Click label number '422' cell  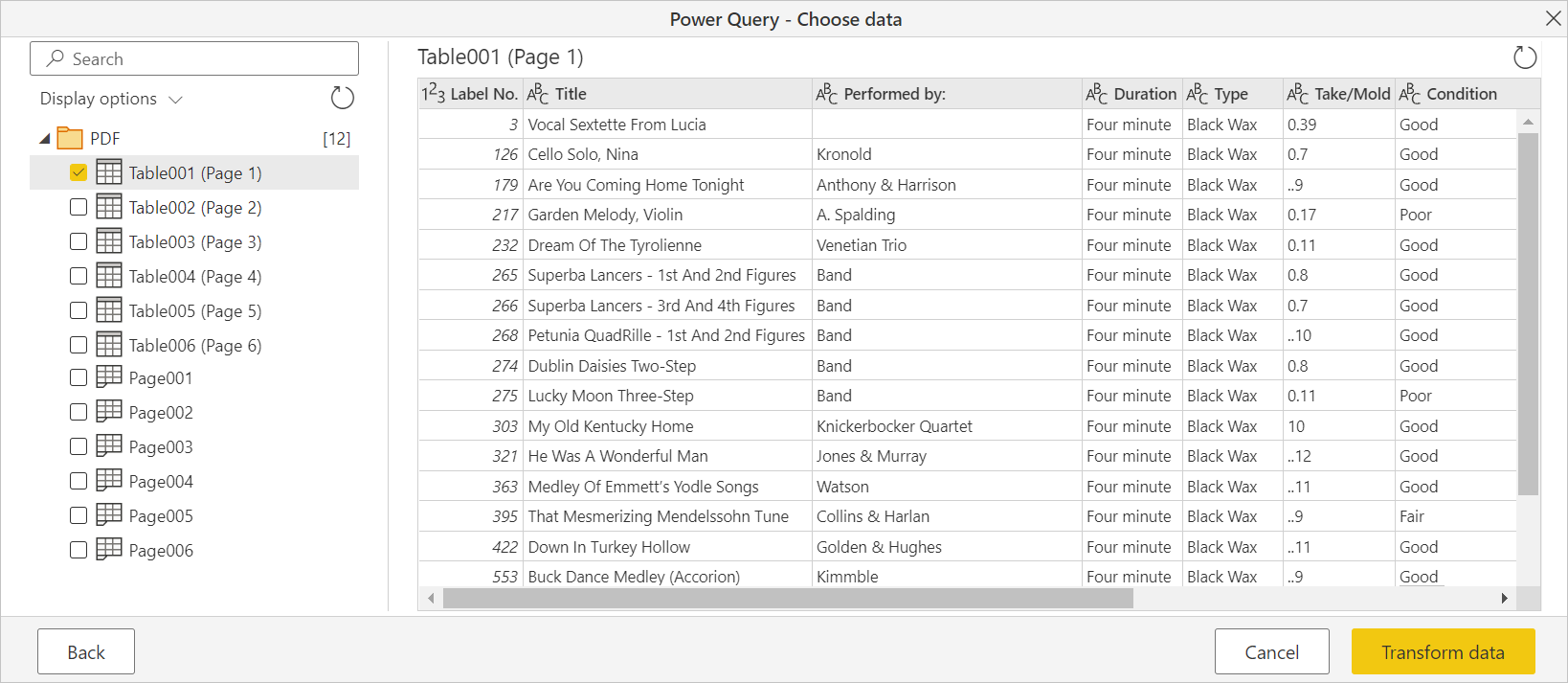pos(470,547)
